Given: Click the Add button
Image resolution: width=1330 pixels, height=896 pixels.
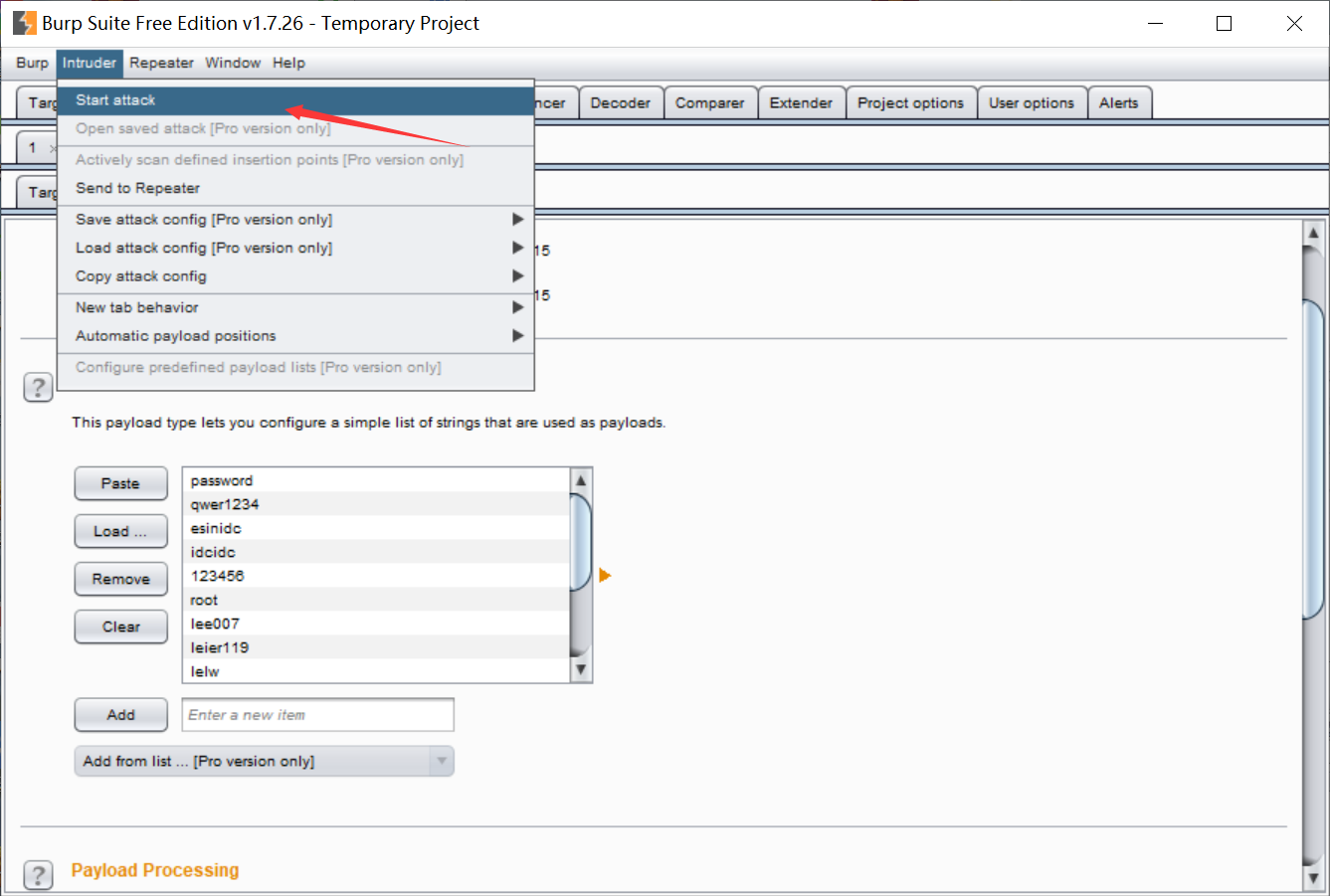Looking at the screenshot, I should (x=120, y=714).
